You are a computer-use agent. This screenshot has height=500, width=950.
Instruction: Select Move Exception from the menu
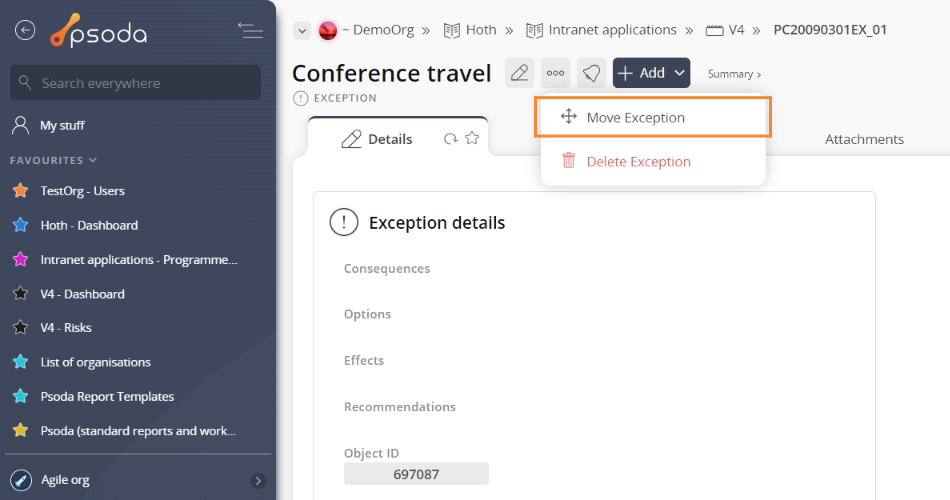pos(635,117)
